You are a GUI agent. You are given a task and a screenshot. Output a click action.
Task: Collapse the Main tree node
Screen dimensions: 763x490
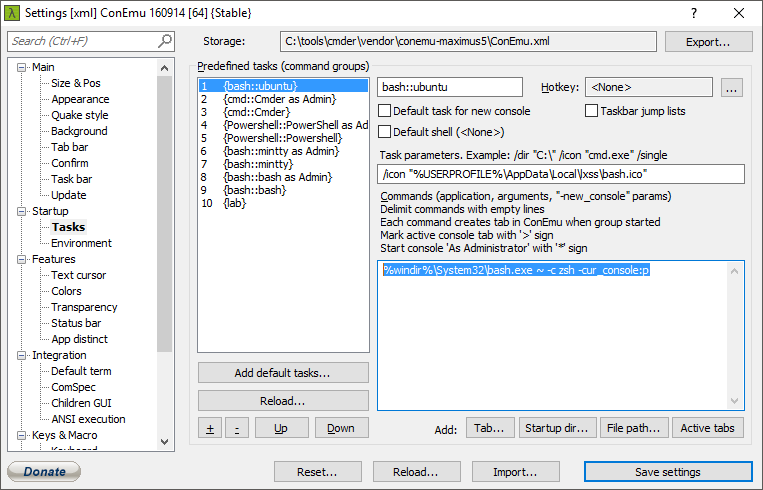[21, 67]
